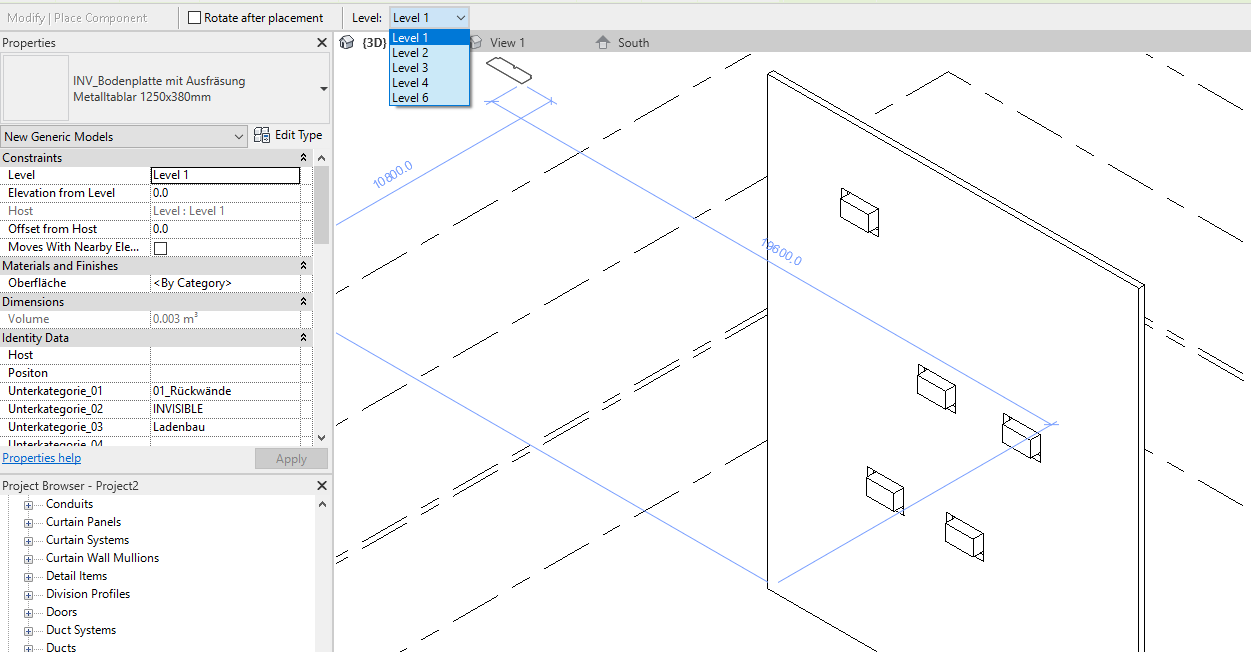1251x652 pixels.
Task: Open the Properties help link
Action: click(41, 457)
